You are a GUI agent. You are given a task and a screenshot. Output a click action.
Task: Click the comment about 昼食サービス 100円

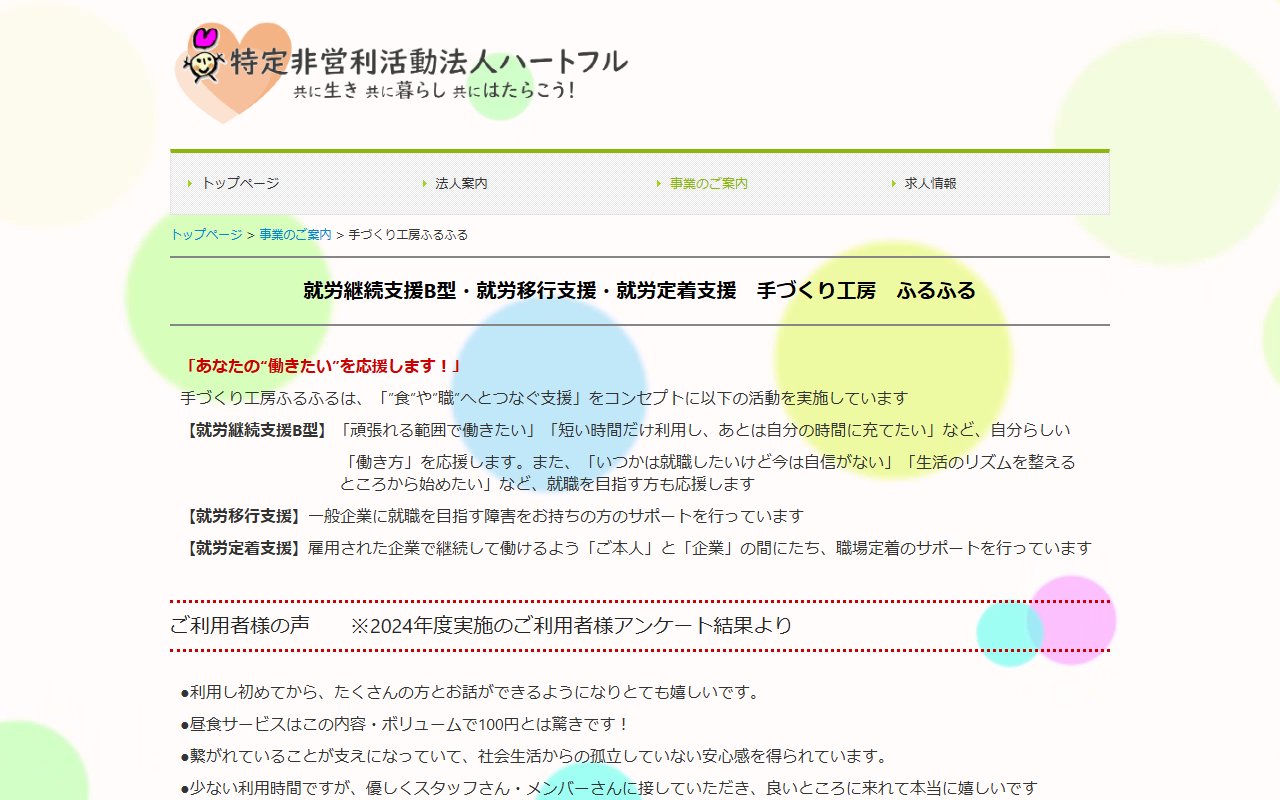pos(405,724)
